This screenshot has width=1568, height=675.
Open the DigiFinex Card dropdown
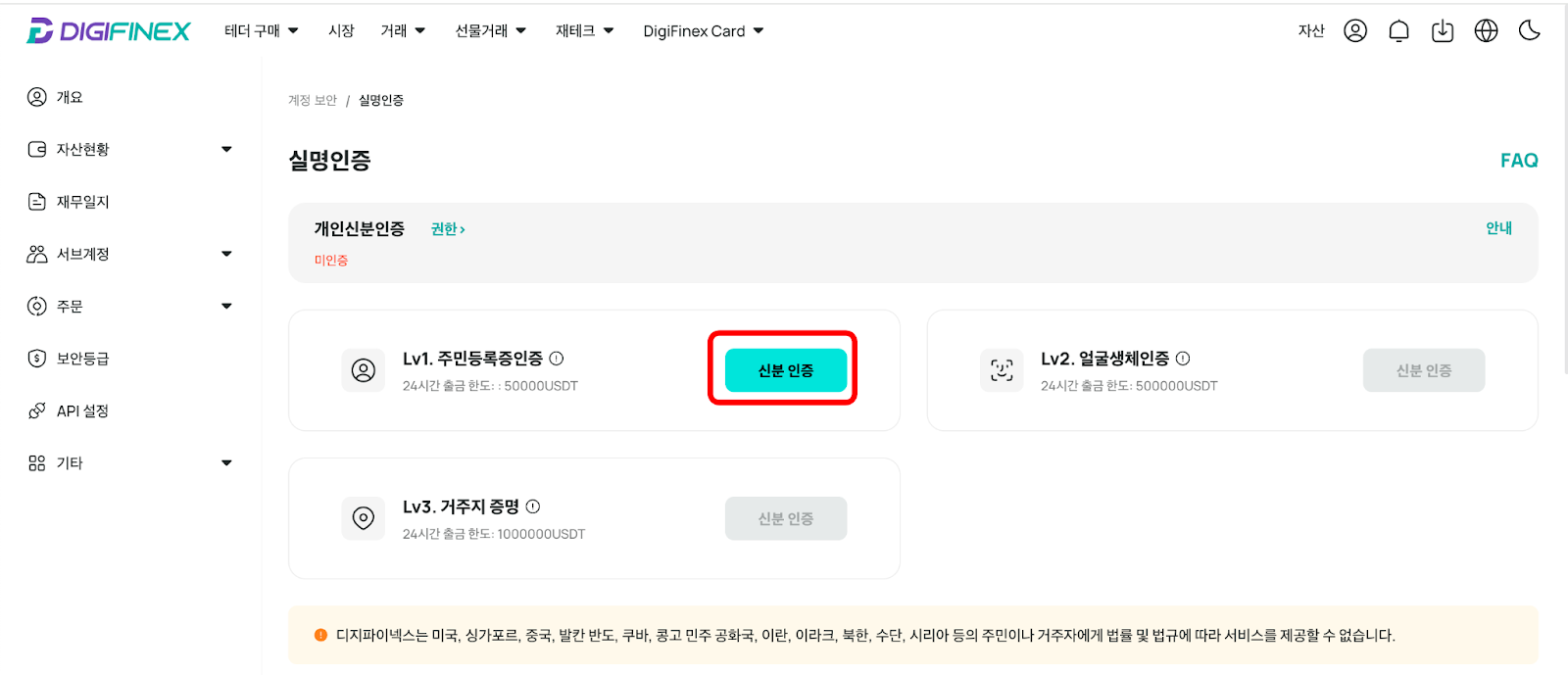tap(704, 31)
